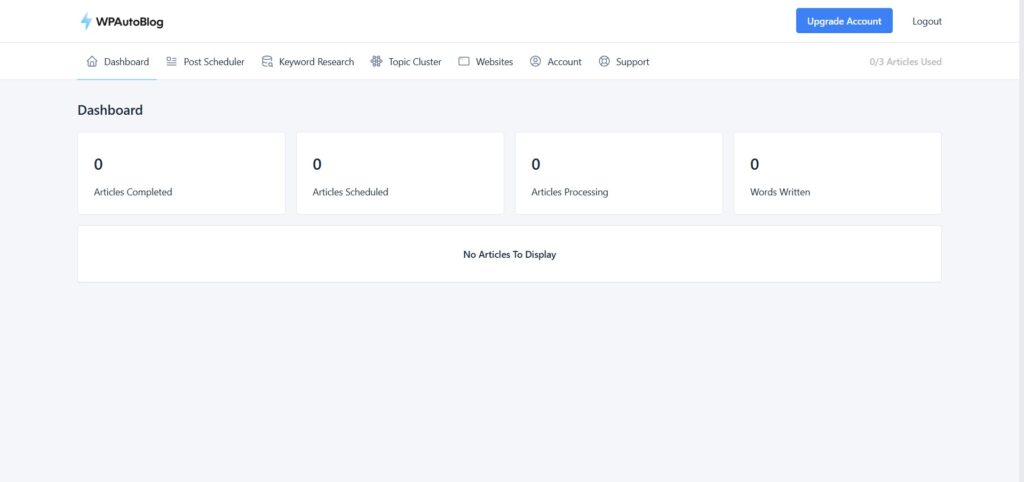
Task: Click the Topic Cluster icon
Action: coord(376,62)
